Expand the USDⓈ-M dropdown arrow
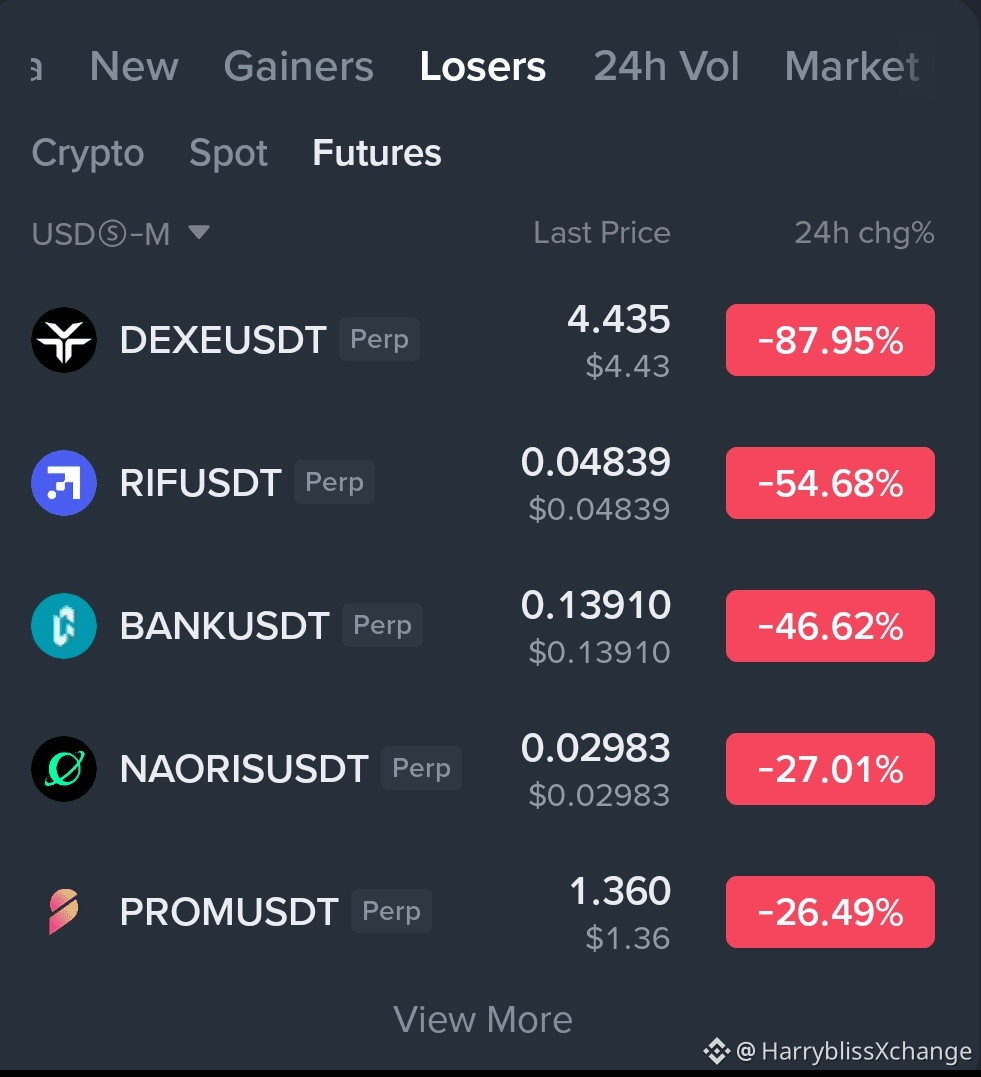Viewport: 981px width, 1077px height. (x=199, y=232)
